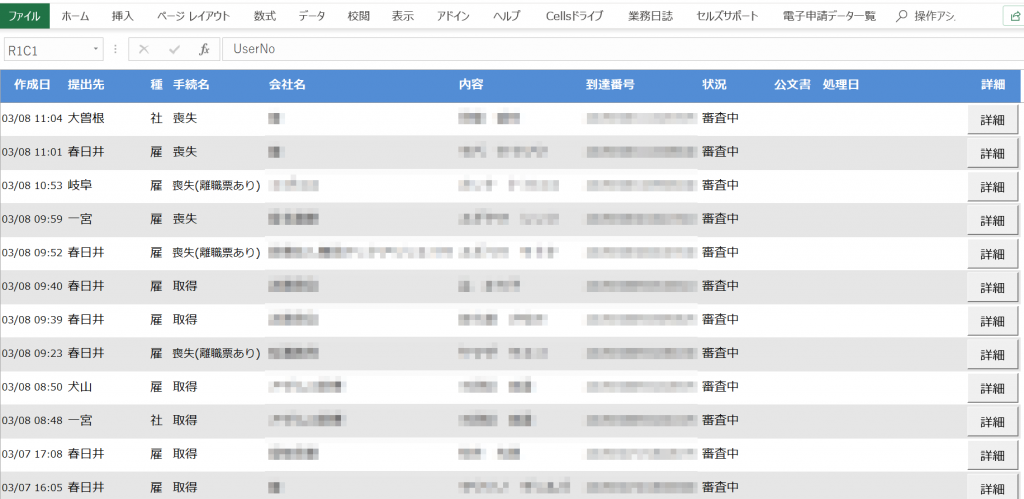This screenshot has width=1024, height=499.
Task: Click the 状況 column header
Action: (714, 85)
